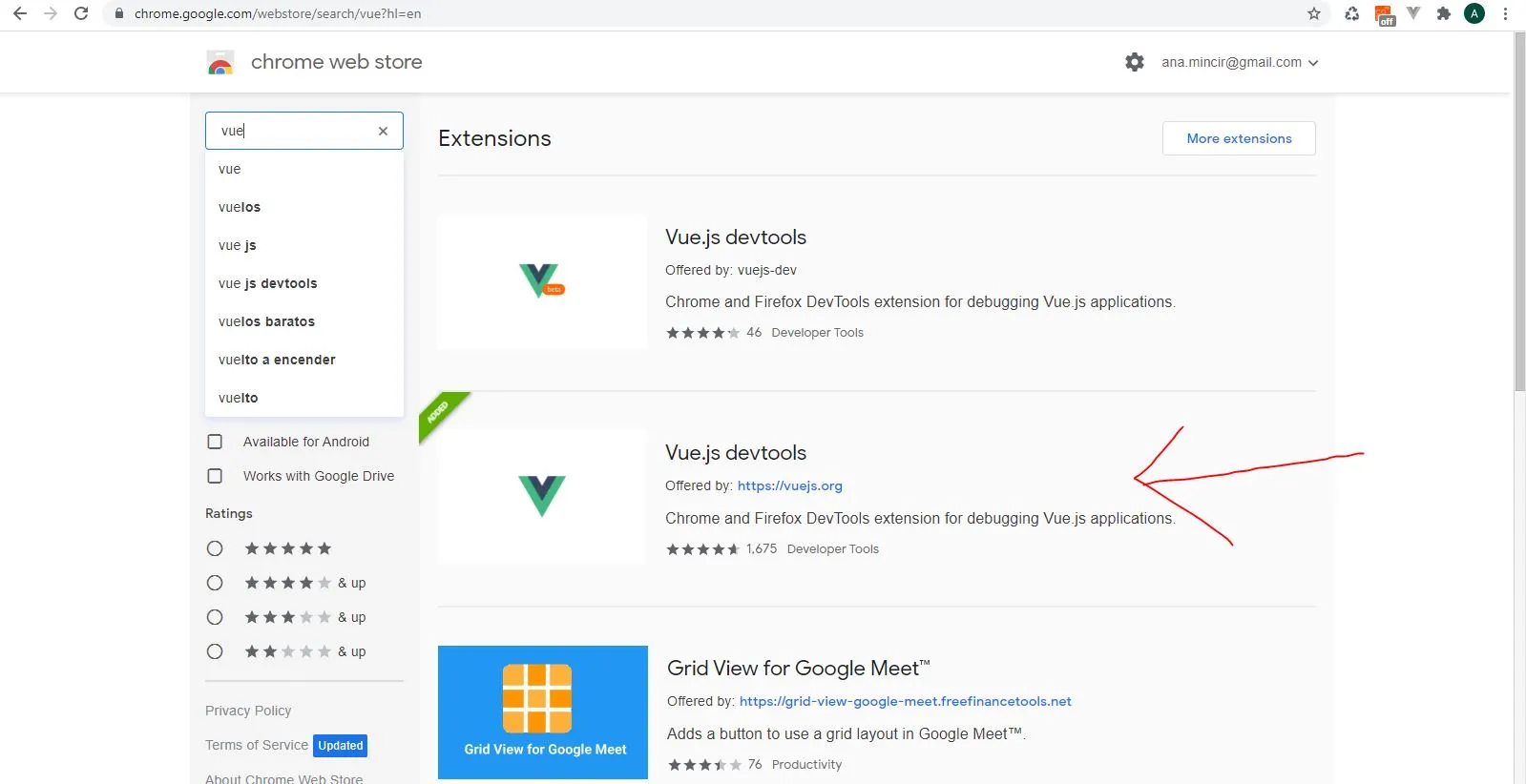Click the vertical page scrollbar thumb
The image size is (1526, 784).
click(1519, 212)
